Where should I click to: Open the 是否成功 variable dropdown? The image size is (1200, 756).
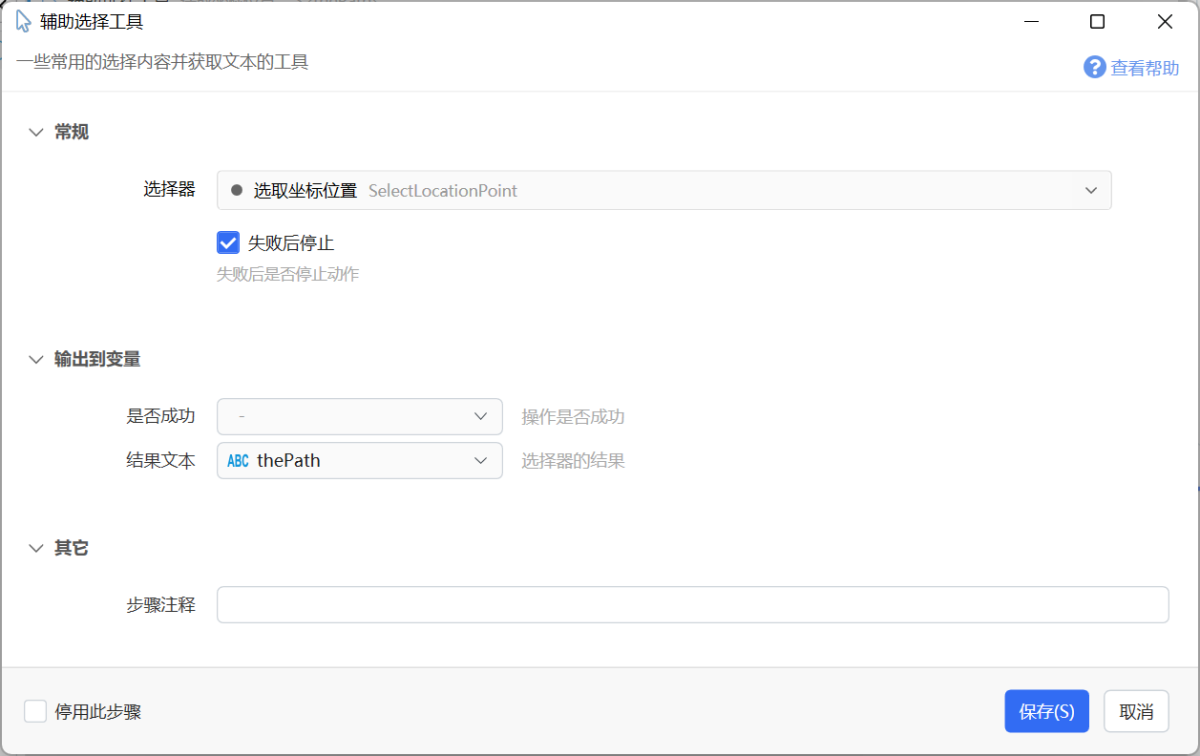tap(360, 416)
